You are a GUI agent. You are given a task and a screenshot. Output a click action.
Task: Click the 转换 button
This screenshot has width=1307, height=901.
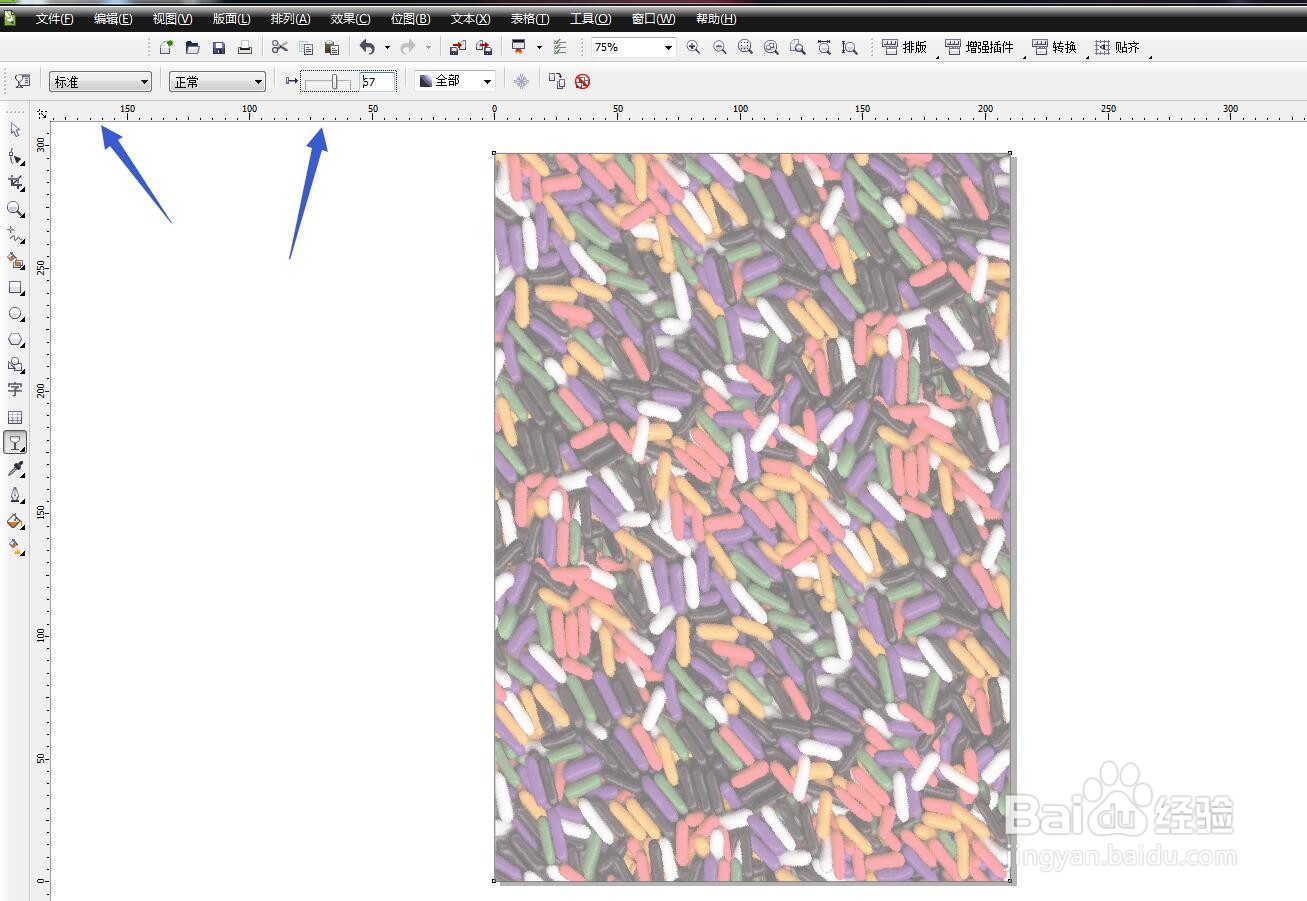[1054, 47]
